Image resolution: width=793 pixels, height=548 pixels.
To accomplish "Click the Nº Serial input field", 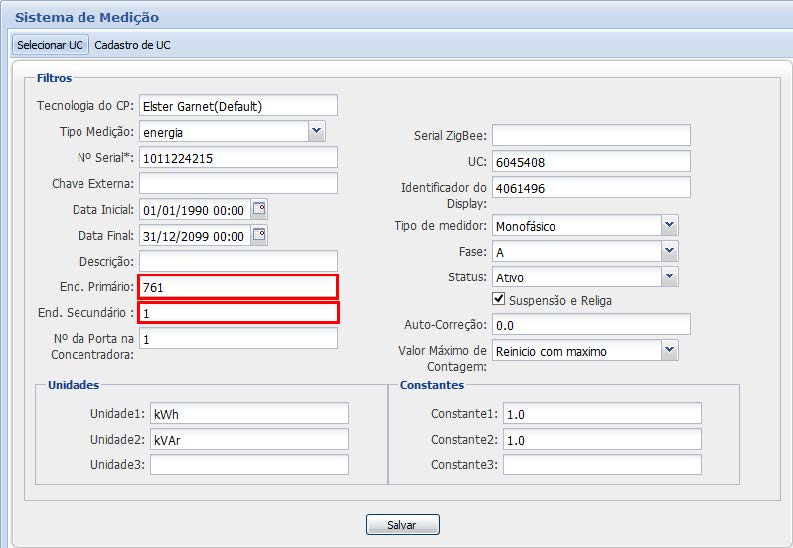I will coord(238,158).
